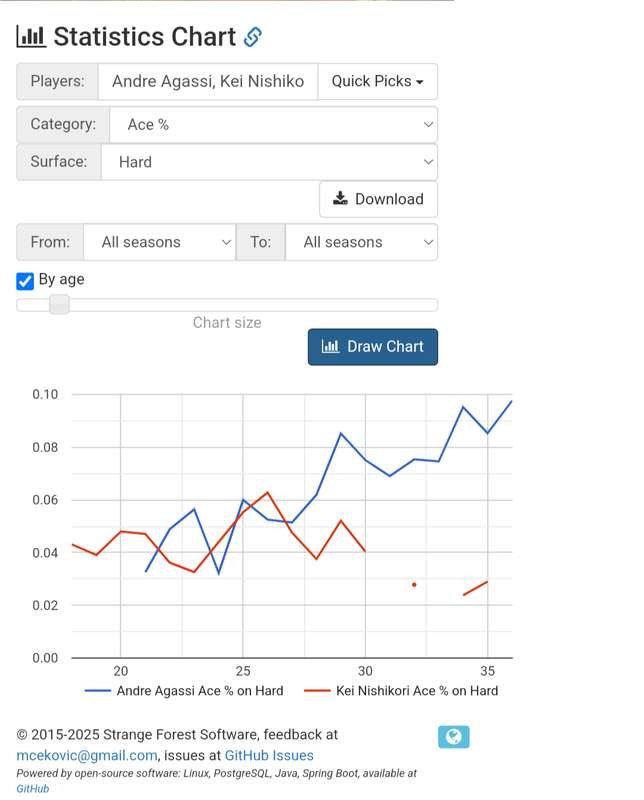
Task: Uncheck the By age checkbox
Action: click(x=25, y=281)
